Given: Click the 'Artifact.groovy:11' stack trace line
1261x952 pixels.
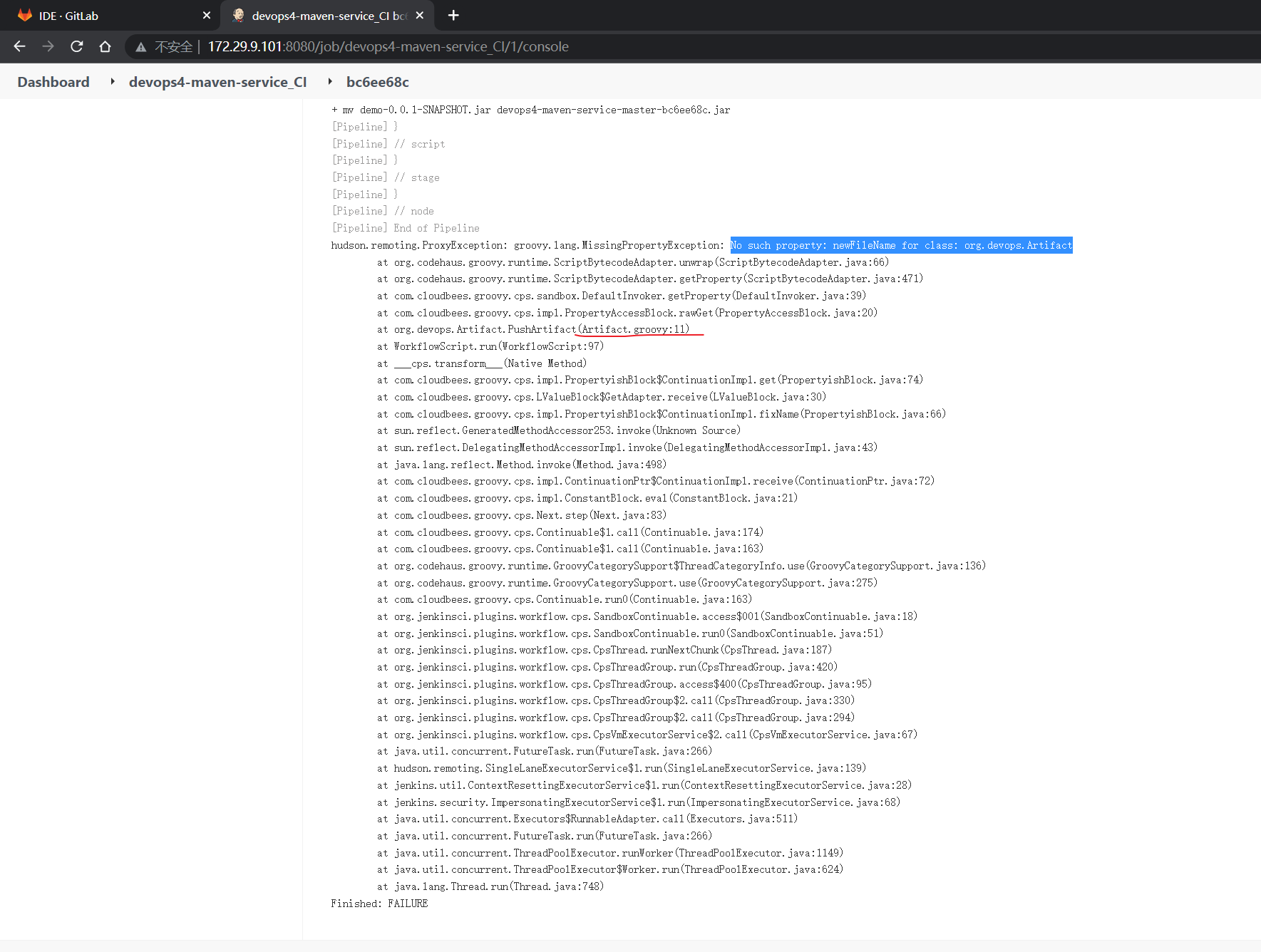Looking at the screenshot, I should point(533,329).
